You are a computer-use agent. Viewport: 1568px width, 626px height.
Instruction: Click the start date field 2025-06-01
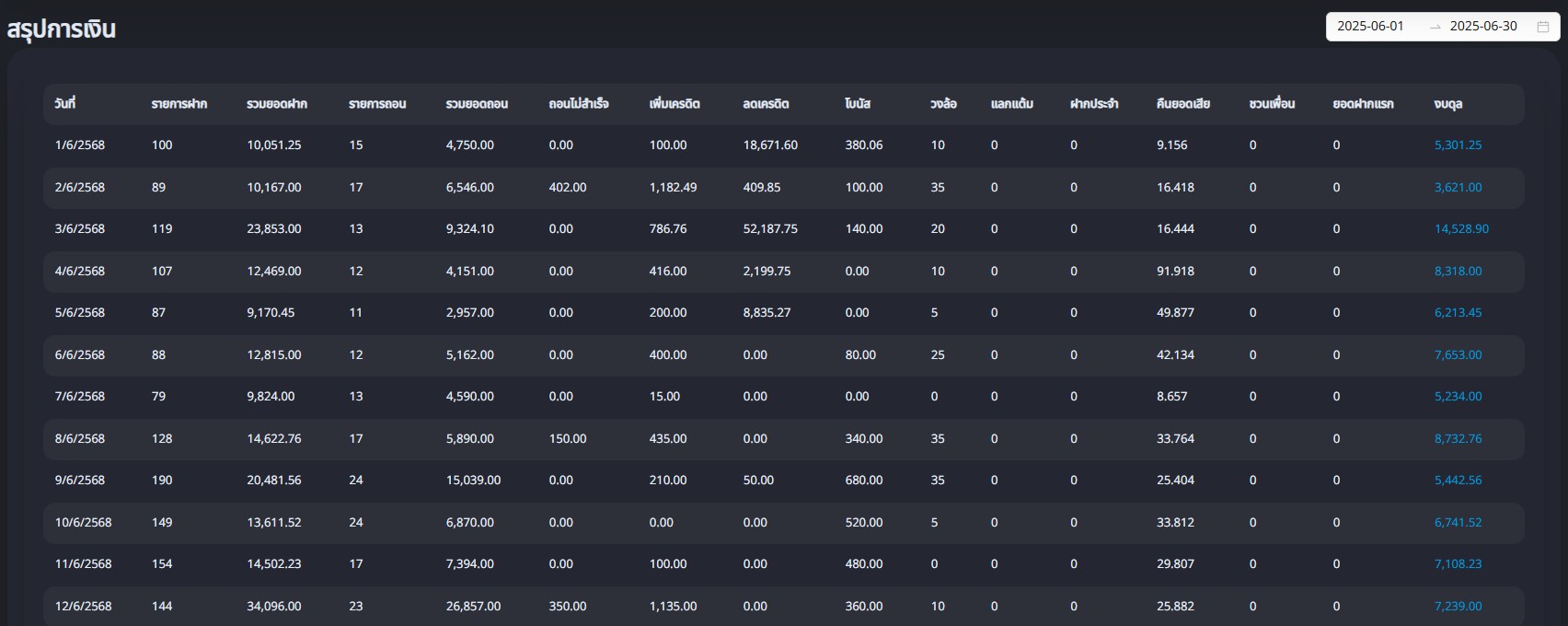1370,27
